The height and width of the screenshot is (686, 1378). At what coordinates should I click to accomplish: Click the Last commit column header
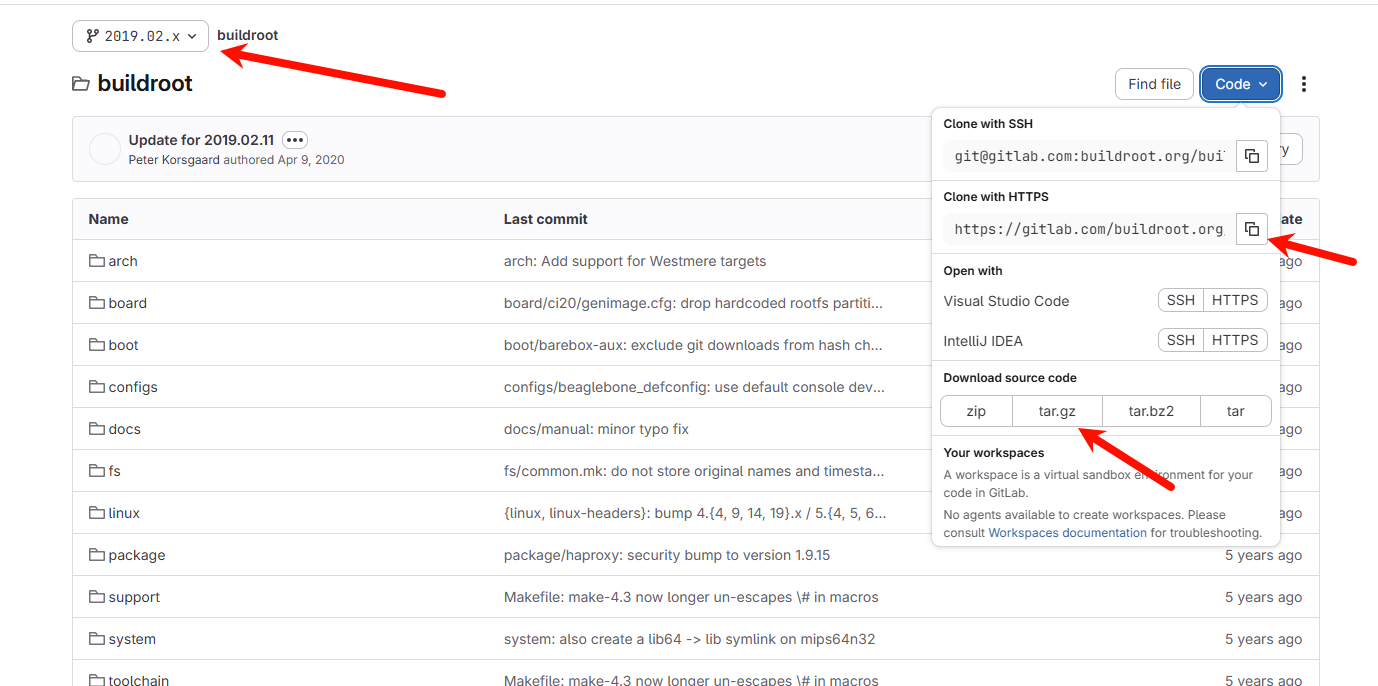(546, 219)
